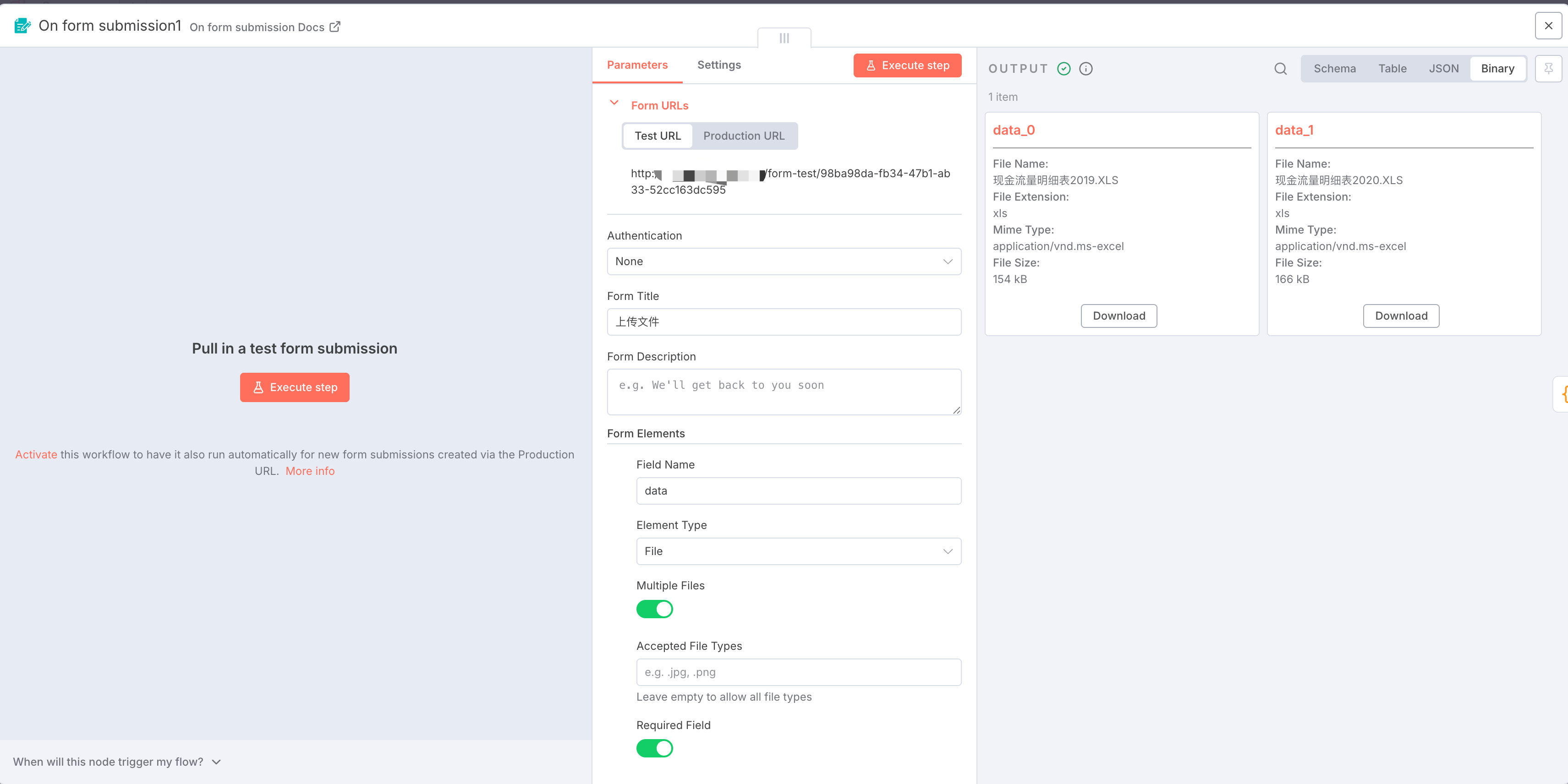1568x784 pixels.
Task: Click the Accepted File Types input field
Action: click(x=798, y=672)
